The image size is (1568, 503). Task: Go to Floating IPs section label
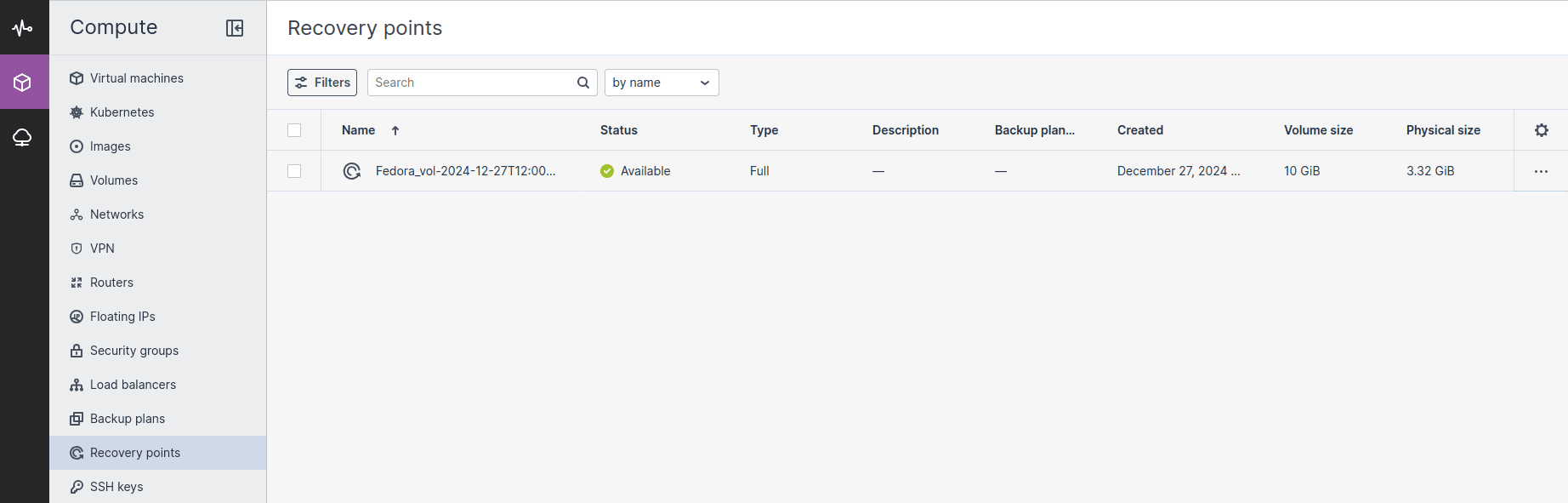tap(122, 317)
